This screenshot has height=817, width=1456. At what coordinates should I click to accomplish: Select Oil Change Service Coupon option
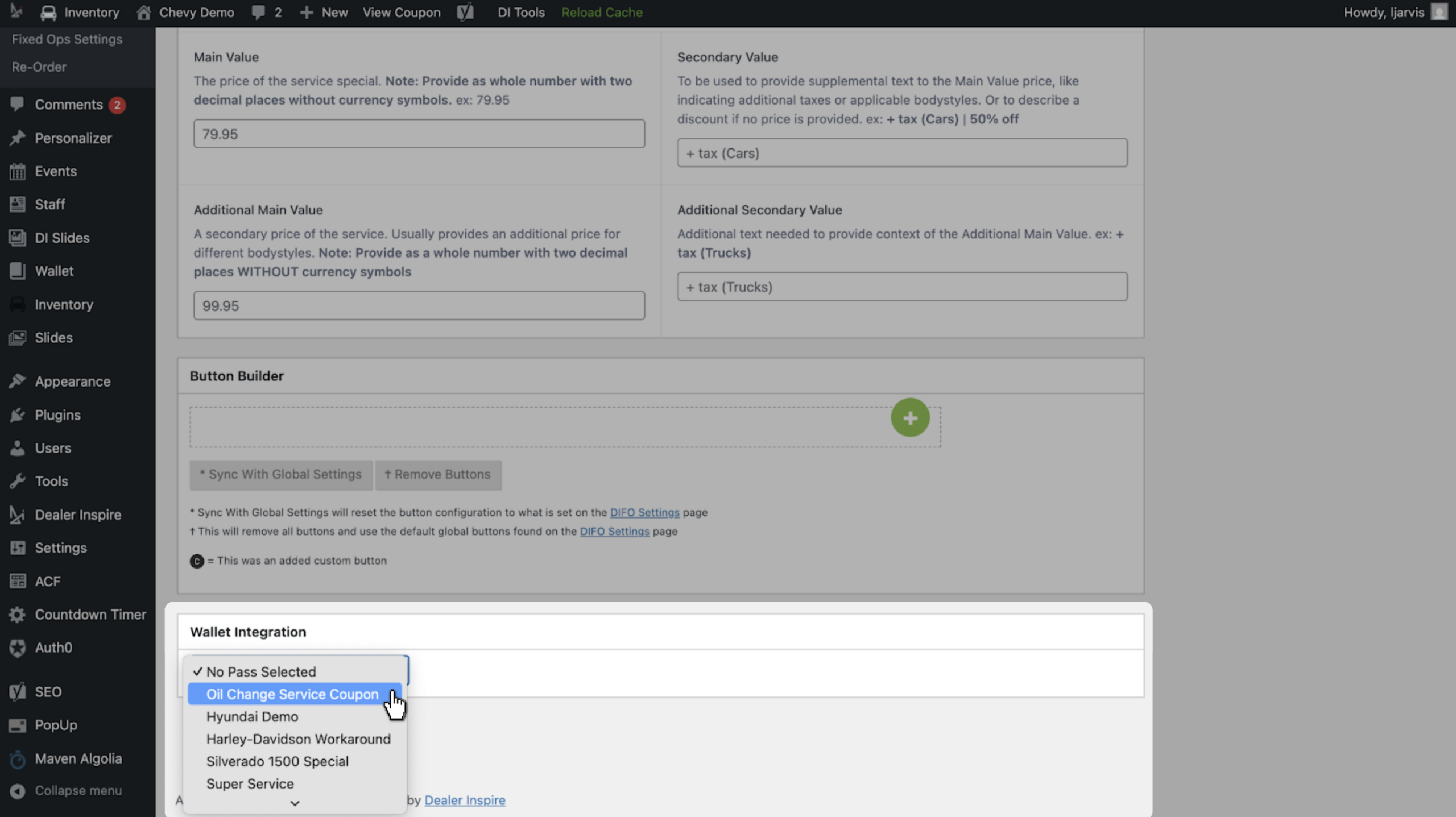[x=295, y=694]
